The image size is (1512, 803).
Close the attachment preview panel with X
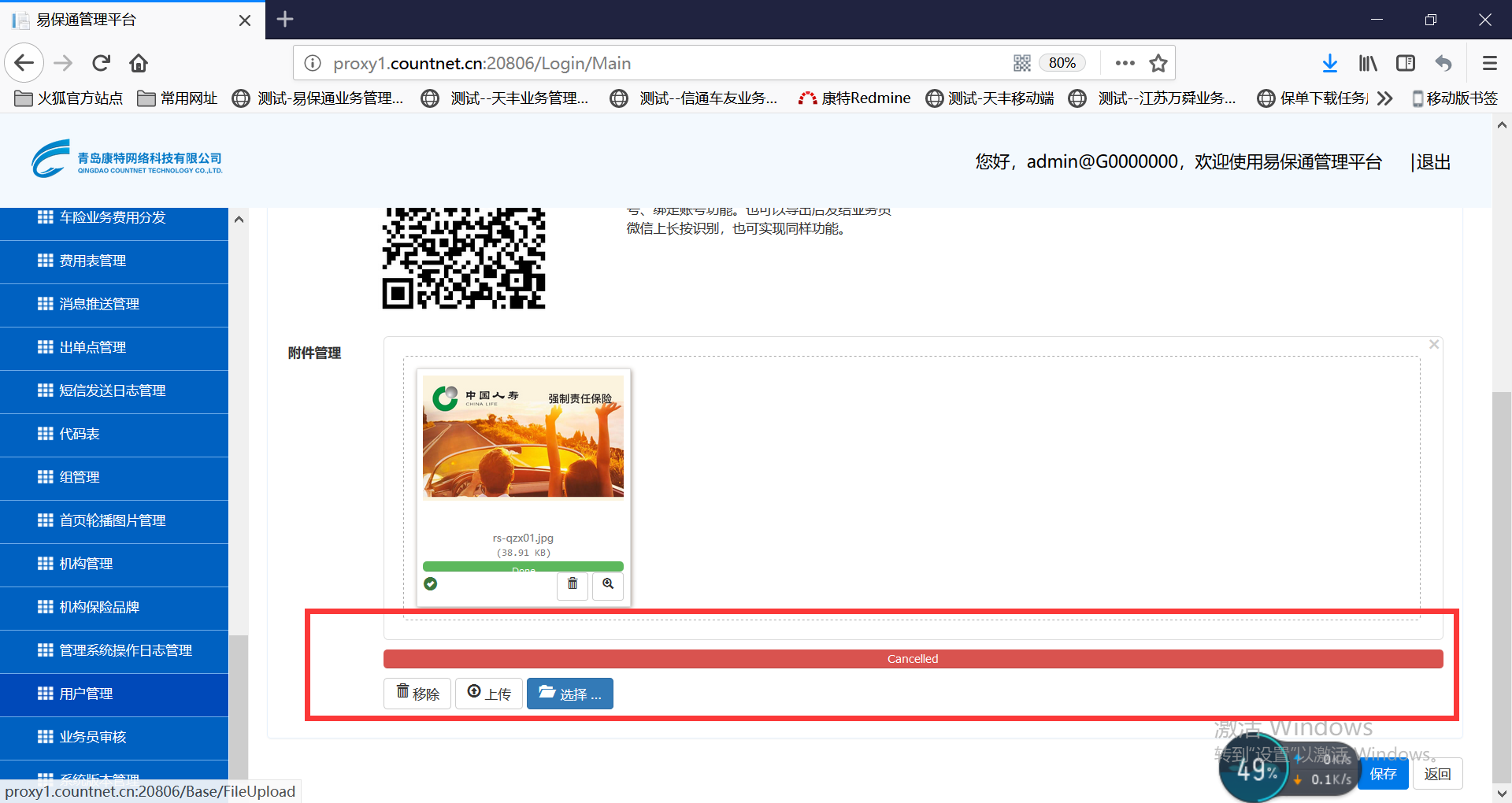(1434, 344)
